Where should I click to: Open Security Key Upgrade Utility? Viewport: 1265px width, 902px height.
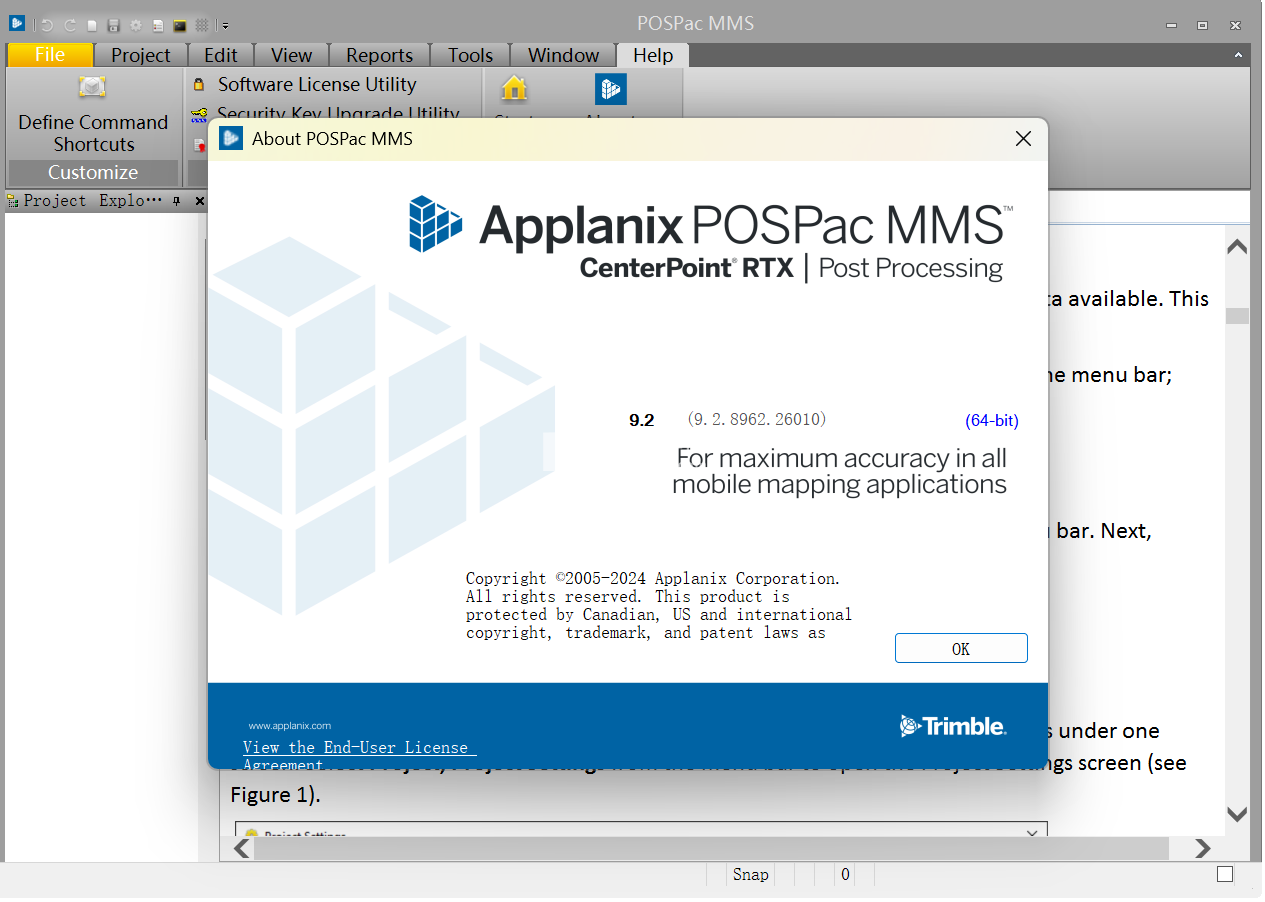tap(339, 114)
